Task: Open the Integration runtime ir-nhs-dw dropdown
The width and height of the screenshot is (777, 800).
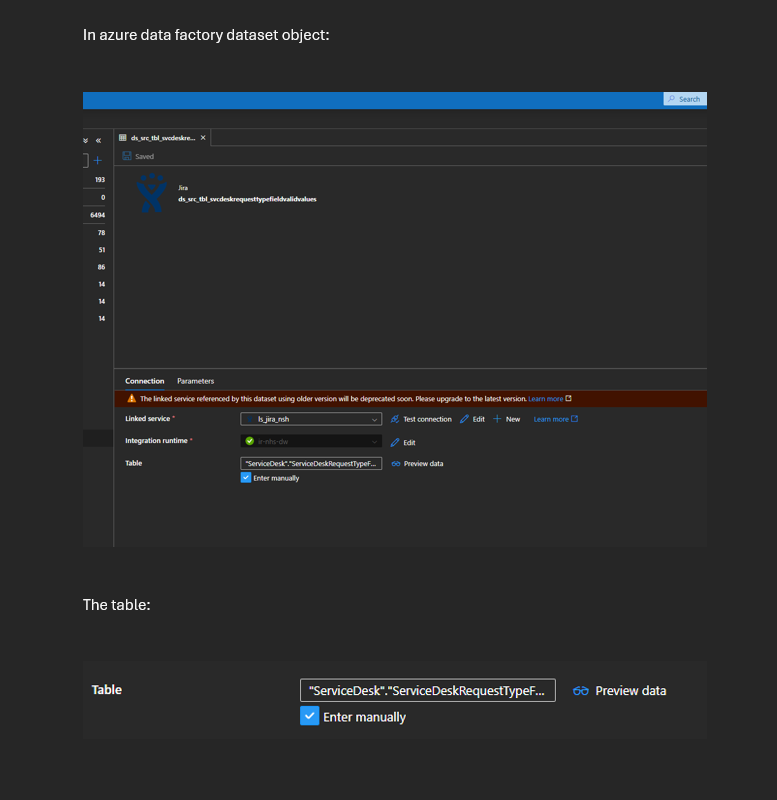Action: coord(311,441)
